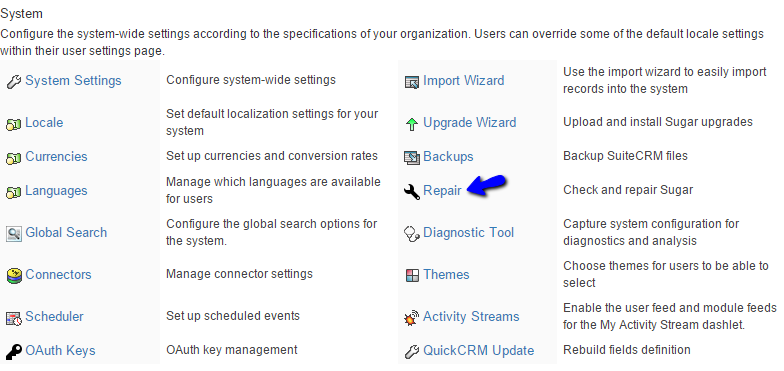Open the Connectors link
The width and height of the screenshot is (784, 371).
(x=58, y=274)
